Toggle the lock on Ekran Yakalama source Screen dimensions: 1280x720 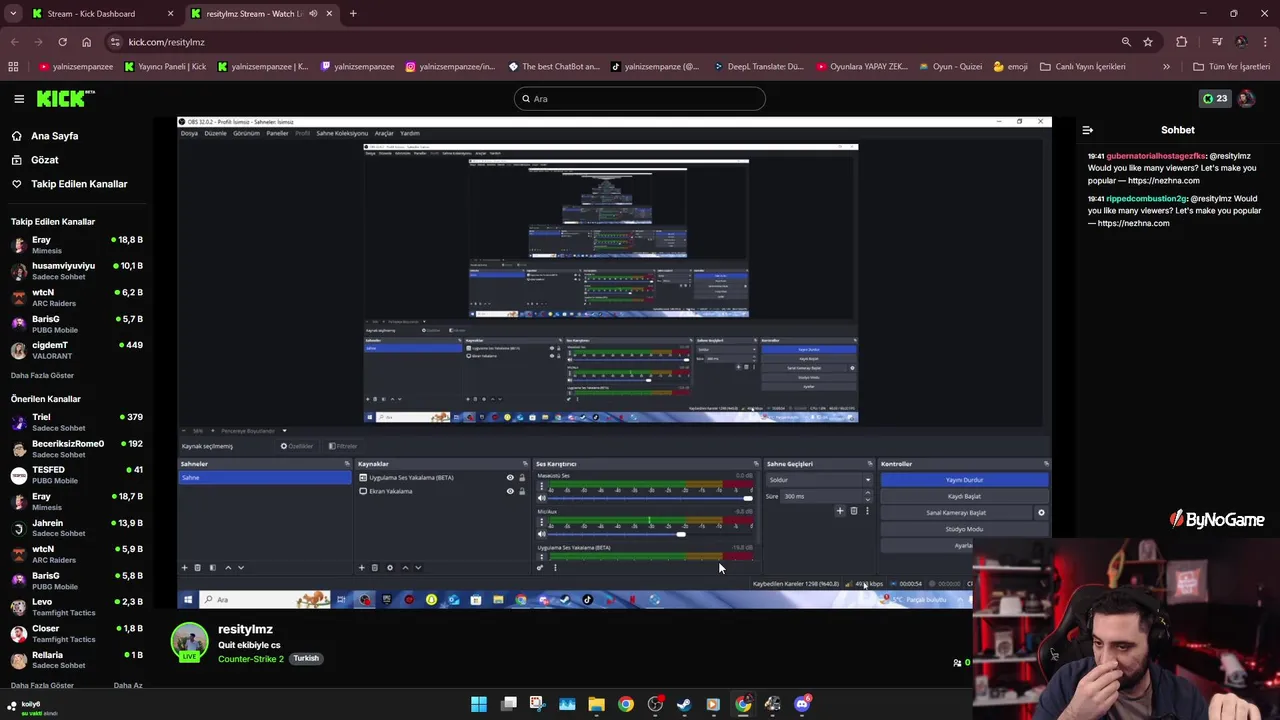point(521,491)
